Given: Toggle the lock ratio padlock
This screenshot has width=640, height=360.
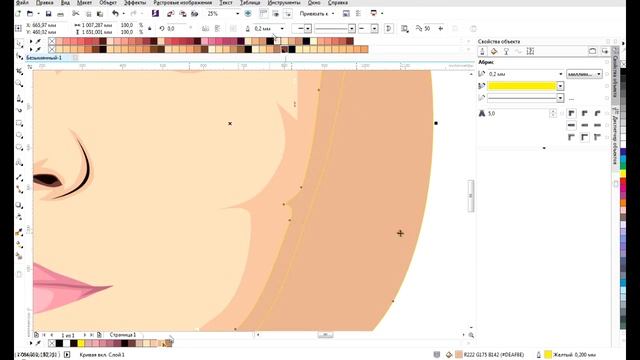Looking at the screenshot, I should click(x=150, y=29).
